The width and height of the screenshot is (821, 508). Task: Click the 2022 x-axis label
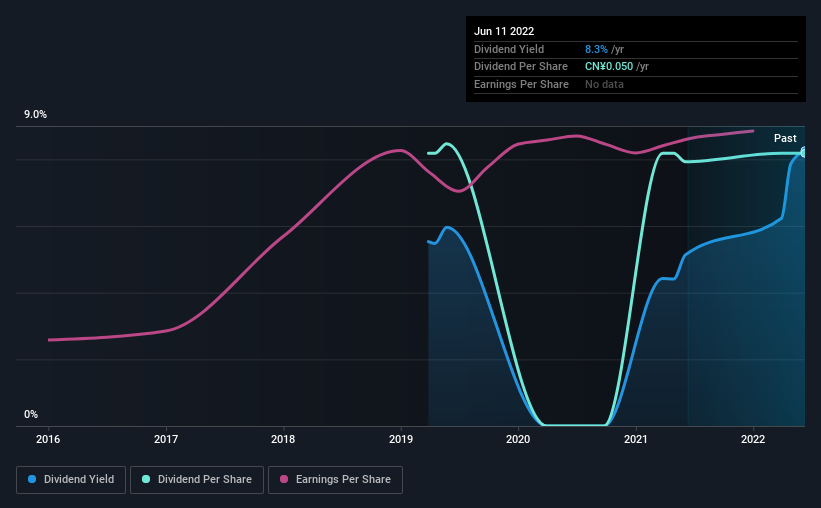[x=753, y=439]
